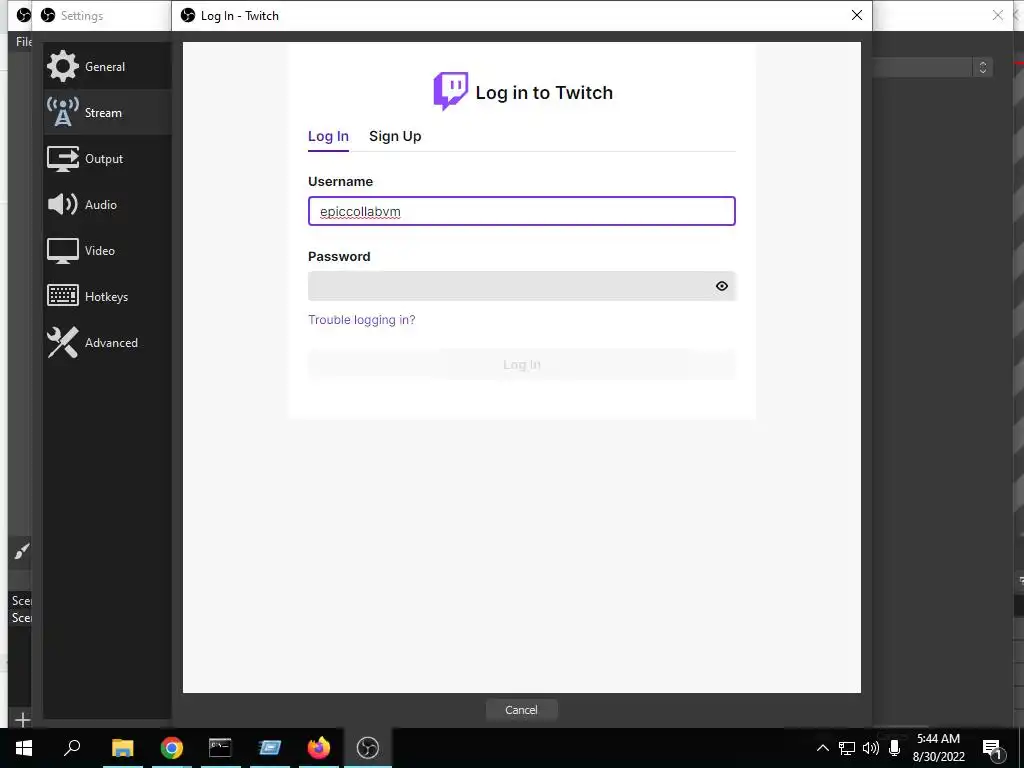The image size is (1024, 768).
Task: Open network status tray icon
Action: pyautogui.click(x=847, y=748)
